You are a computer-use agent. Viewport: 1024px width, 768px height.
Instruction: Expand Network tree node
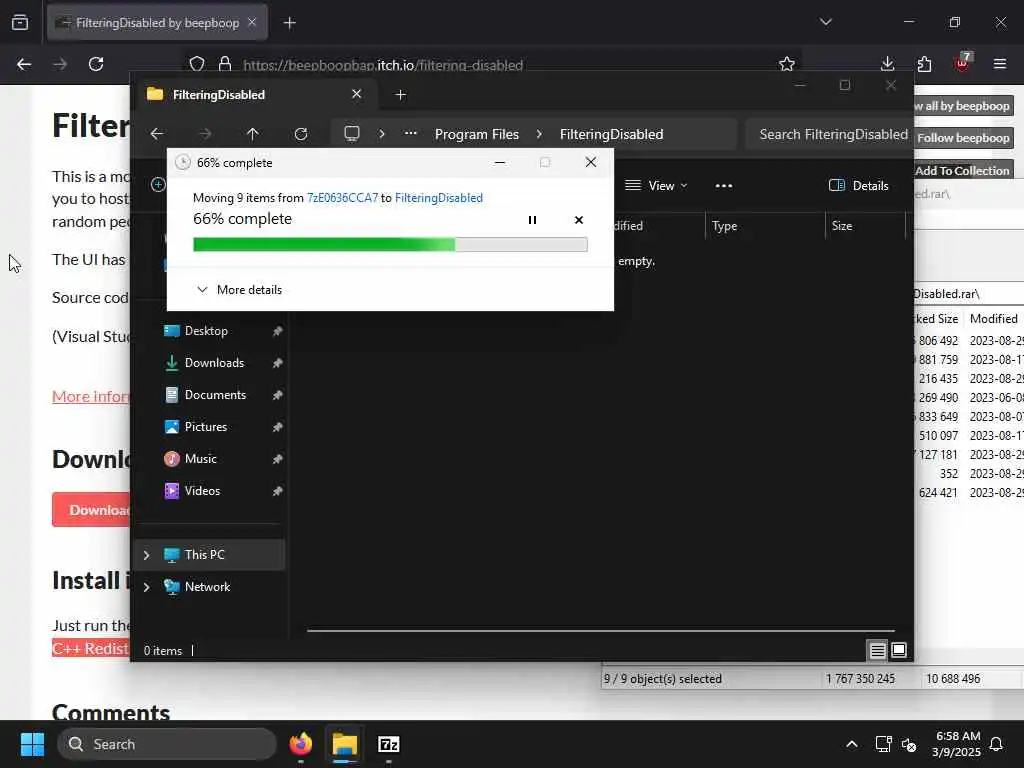click(146, 587)
